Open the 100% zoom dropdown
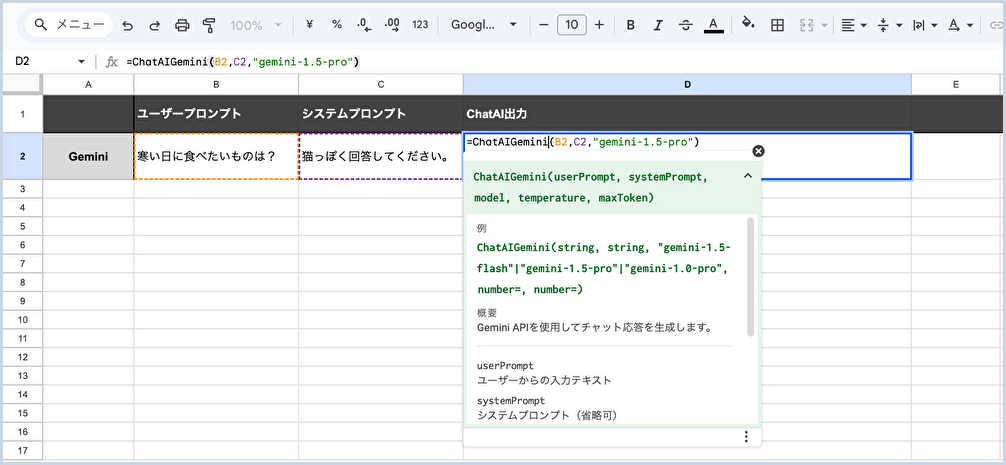1006x465 pixels. click(x=256, y=26)
